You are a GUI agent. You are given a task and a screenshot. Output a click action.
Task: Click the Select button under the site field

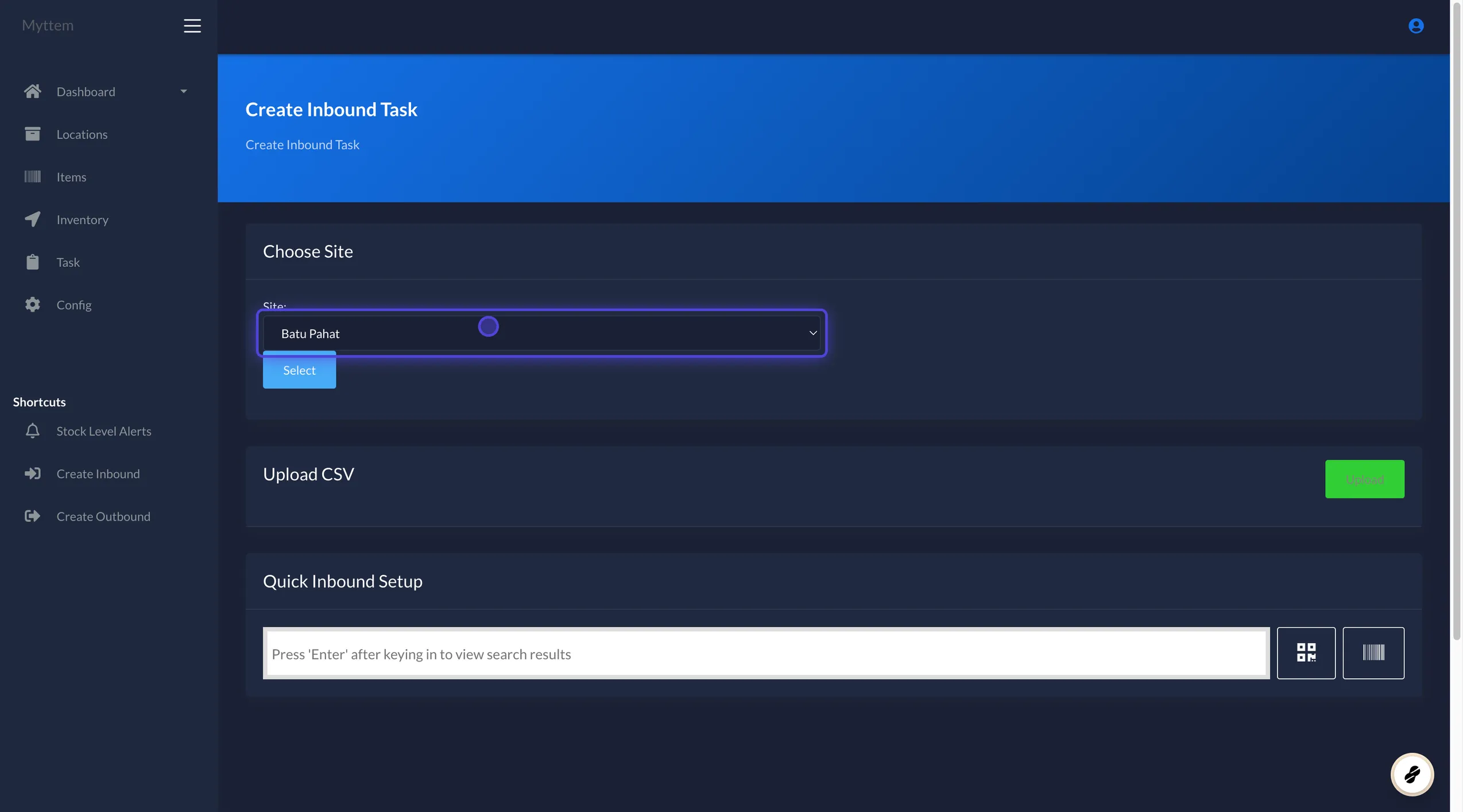tap(299, 370)
